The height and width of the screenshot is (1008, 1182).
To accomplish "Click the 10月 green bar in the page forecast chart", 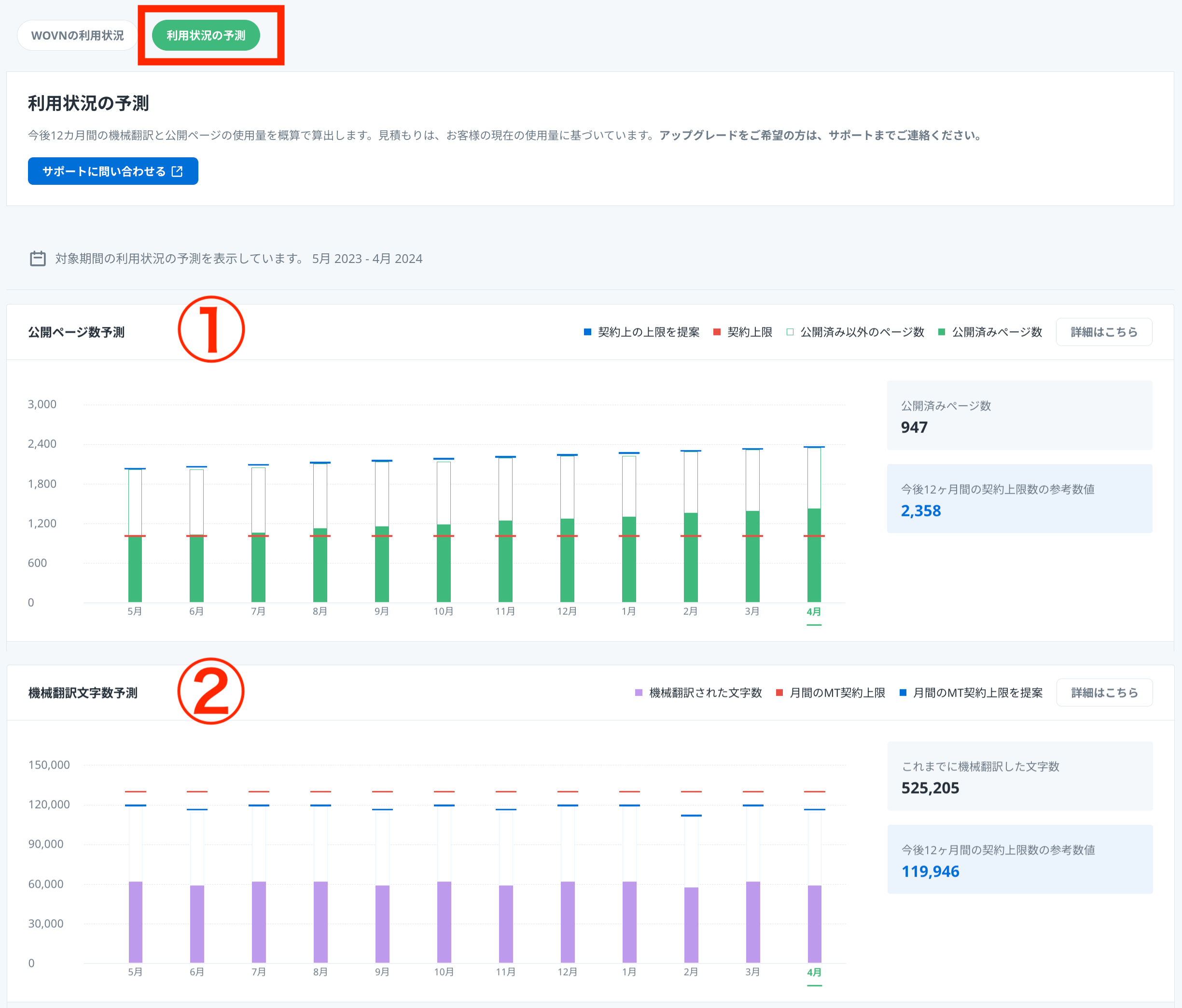I will pyautogui.click(x=444, y=563).
